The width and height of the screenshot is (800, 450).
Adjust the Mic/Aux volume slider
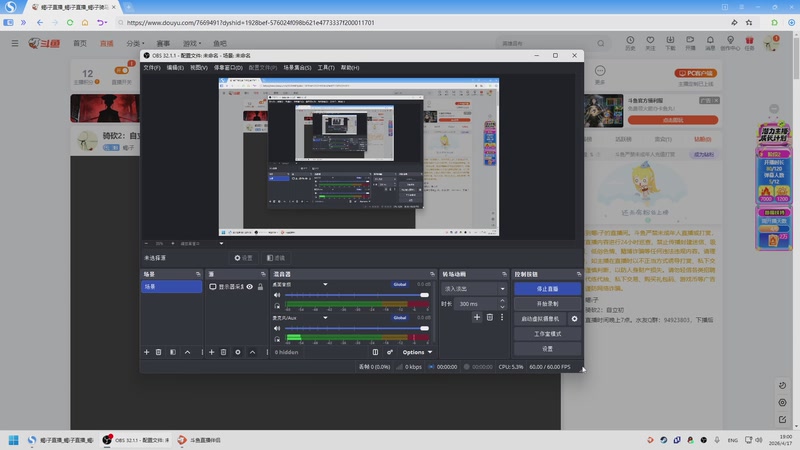point(357,328)
